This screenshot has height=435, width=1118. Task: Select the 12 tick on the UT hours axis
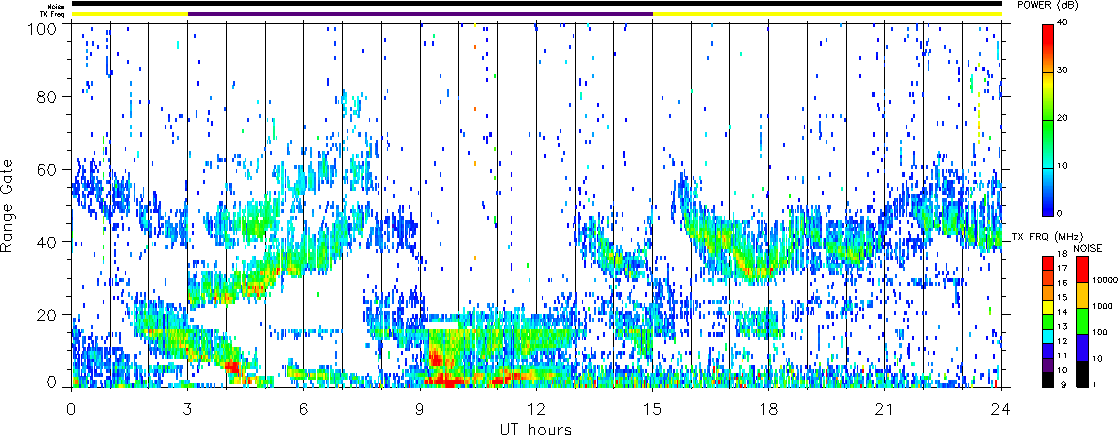(536, 409)
